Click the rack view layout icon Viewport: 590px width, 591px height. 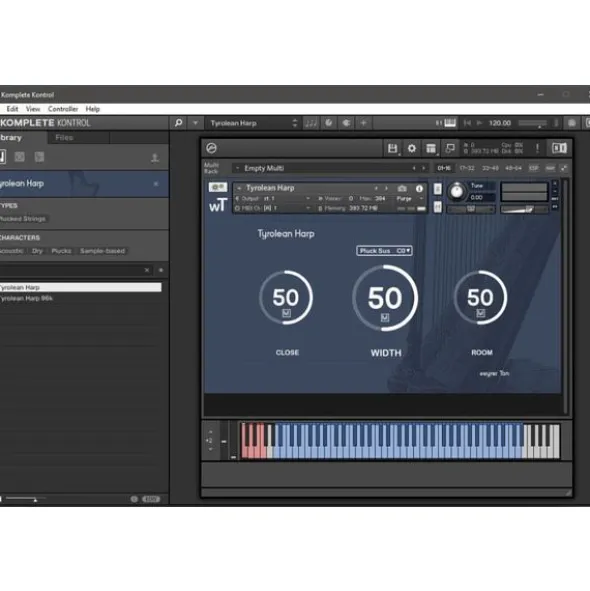point(431,149)
